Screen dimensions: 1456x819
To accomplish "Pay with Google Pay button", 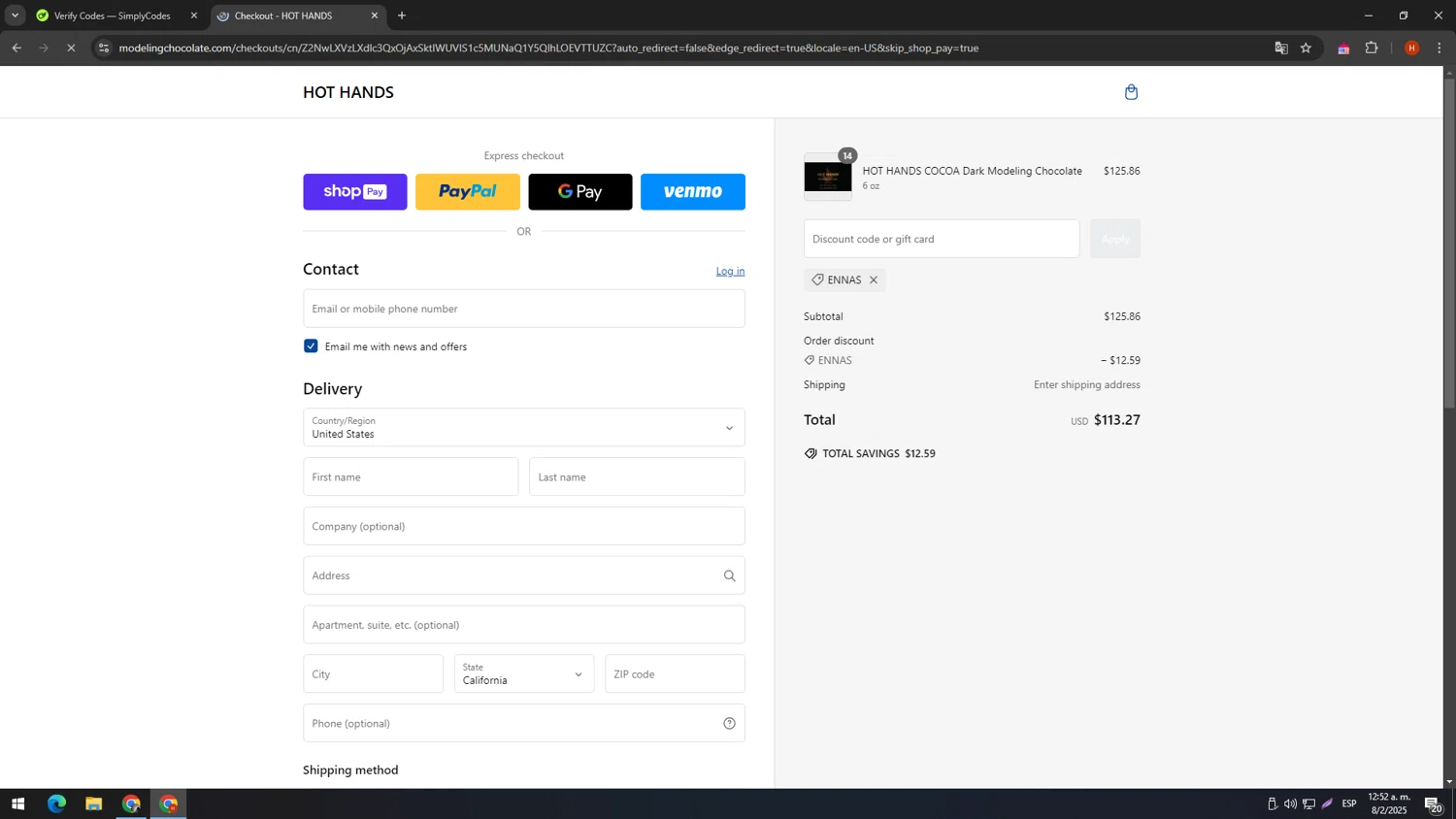I will point(580,192).
